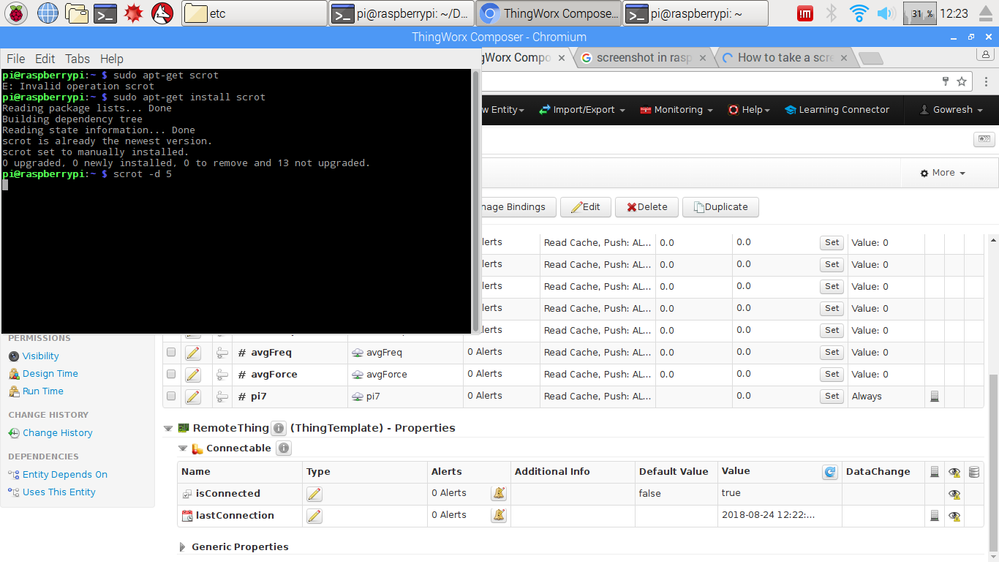Open the binding icon for pi7
The width and height of the screenshot is (999, 562).
(222, 396)
